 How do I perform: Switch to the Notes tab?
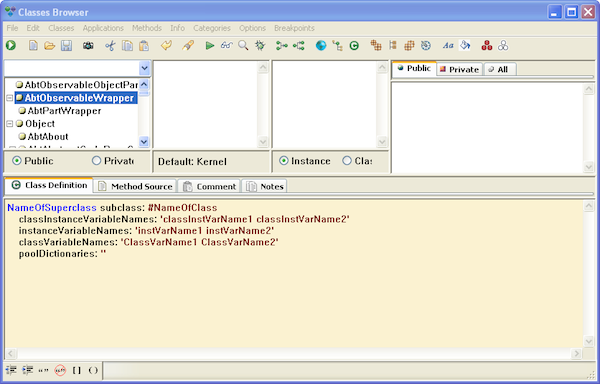pos(264,186)
